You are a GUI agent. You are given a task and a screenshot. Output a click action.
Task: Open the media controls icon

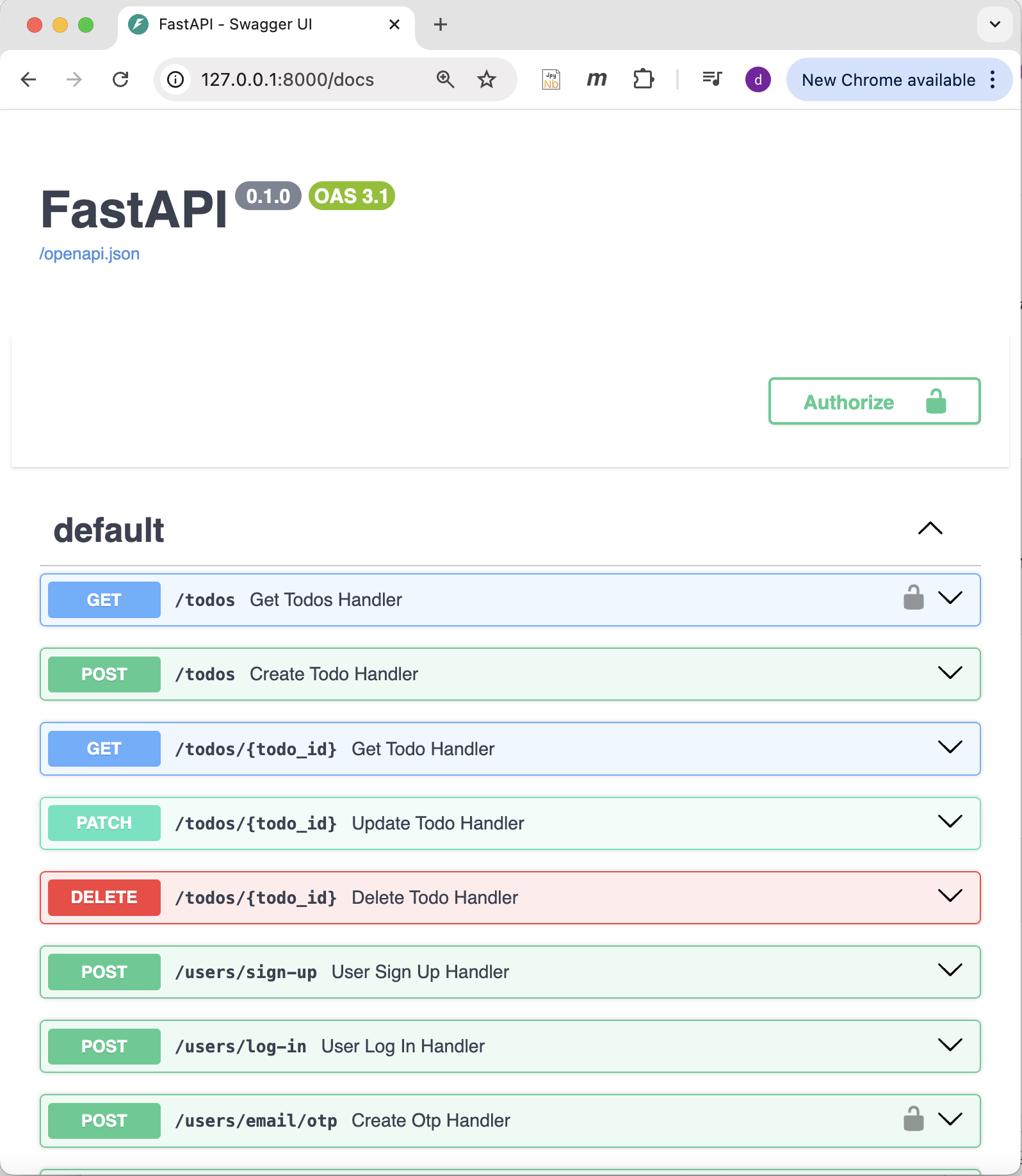point(712,79)
